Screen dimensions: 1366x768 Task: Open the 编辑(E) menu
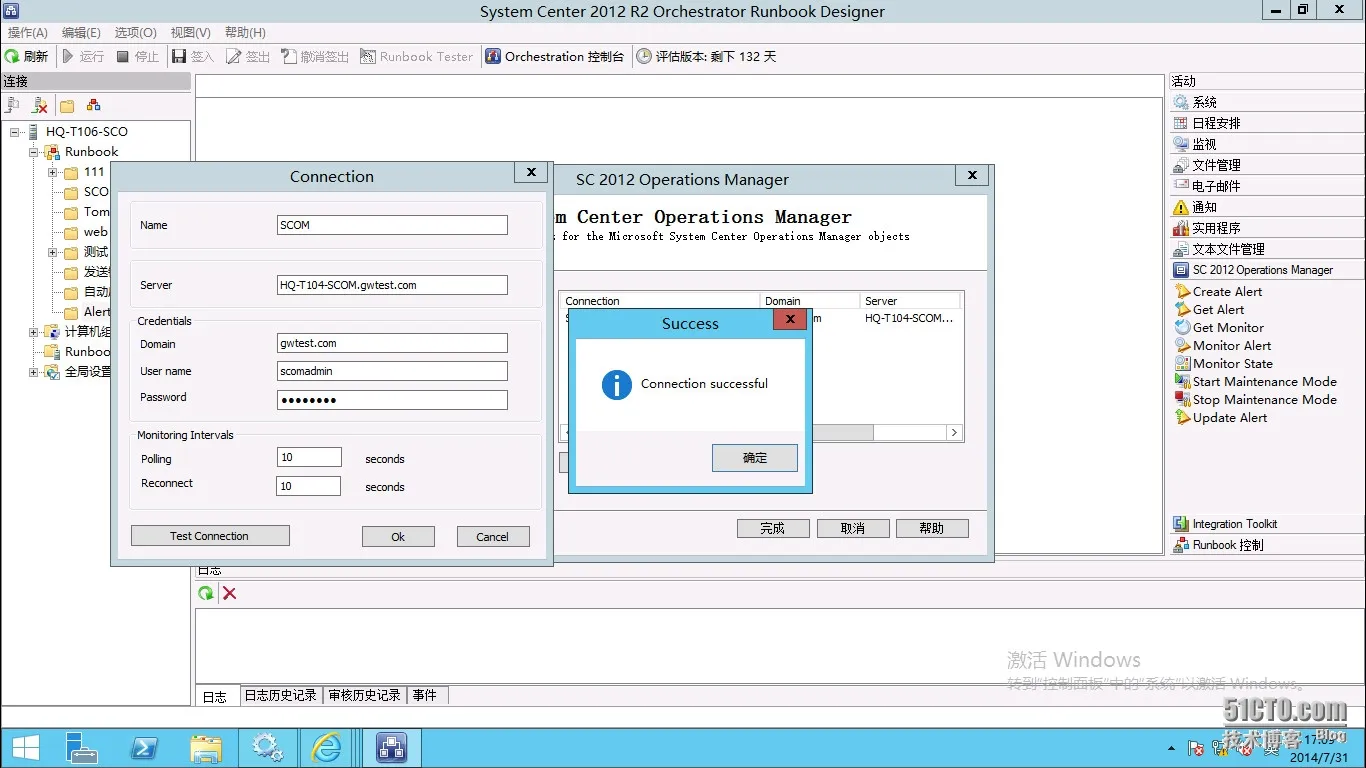81,33
